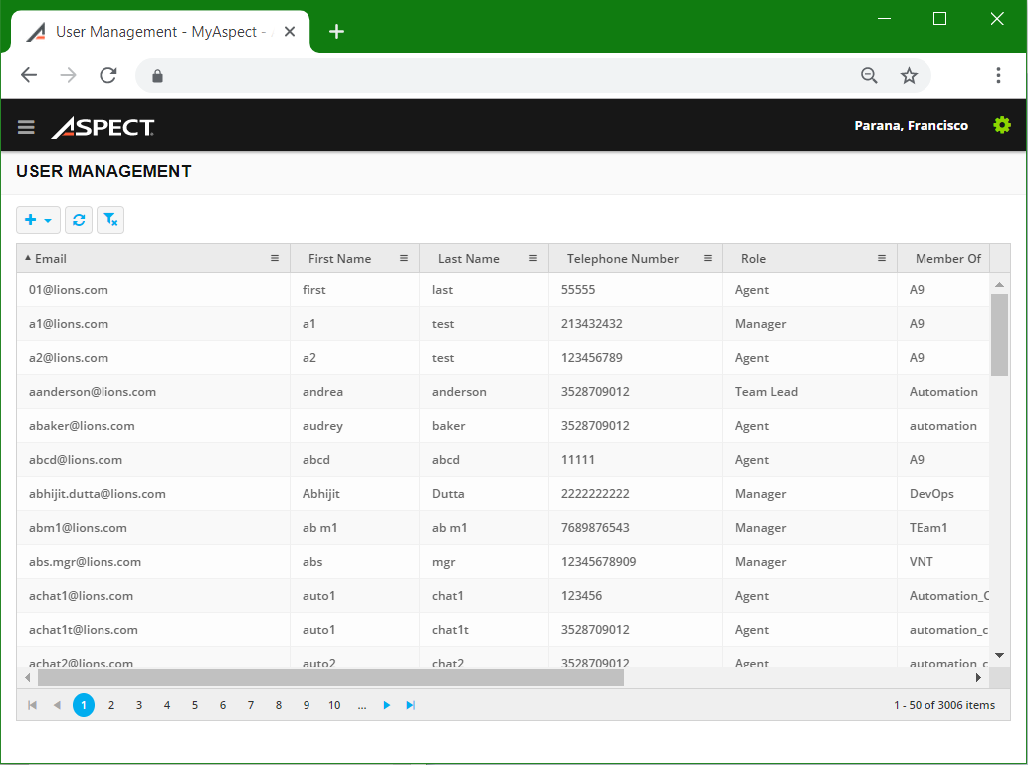
Task: Open the settings gear icon
Action: tap(1001, 125)
